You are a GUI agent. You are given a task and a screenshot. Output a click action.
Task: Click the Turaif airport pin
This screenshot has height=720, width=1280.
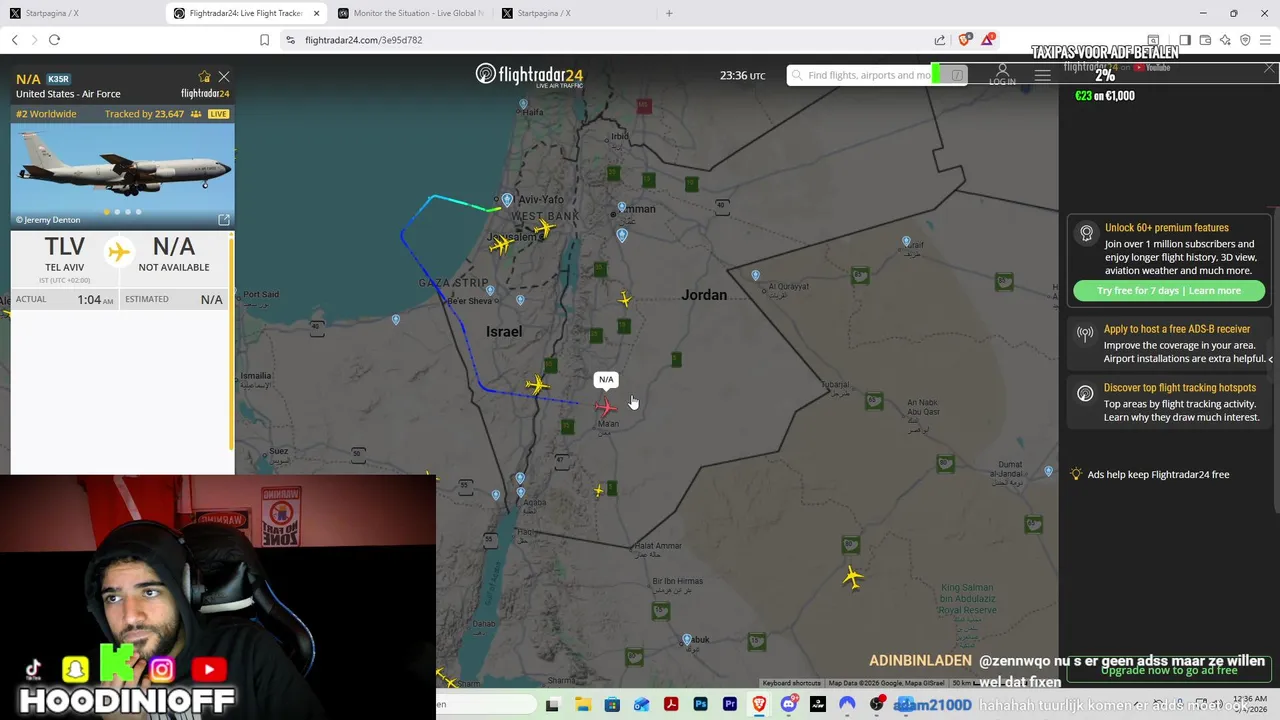[x=906, y=241]
